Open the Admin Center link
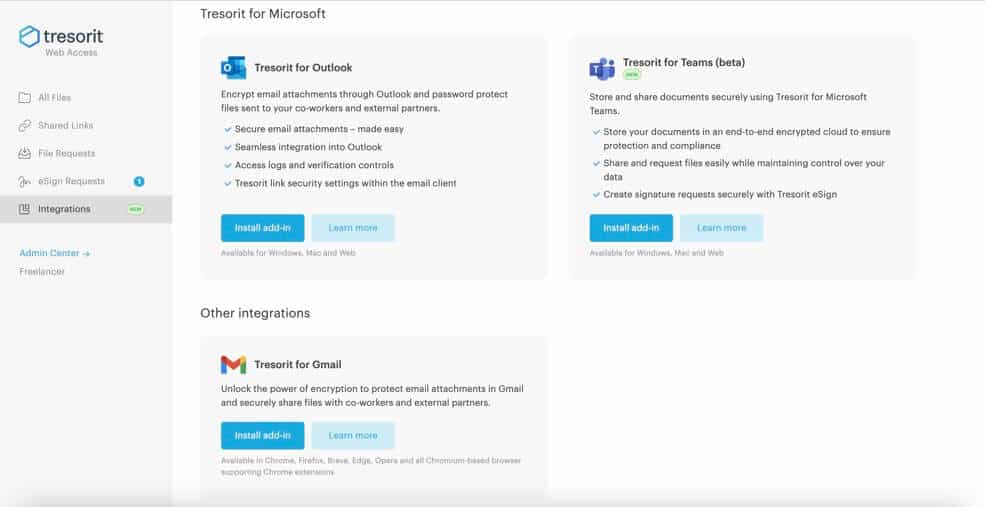 [x=55, y=253]
